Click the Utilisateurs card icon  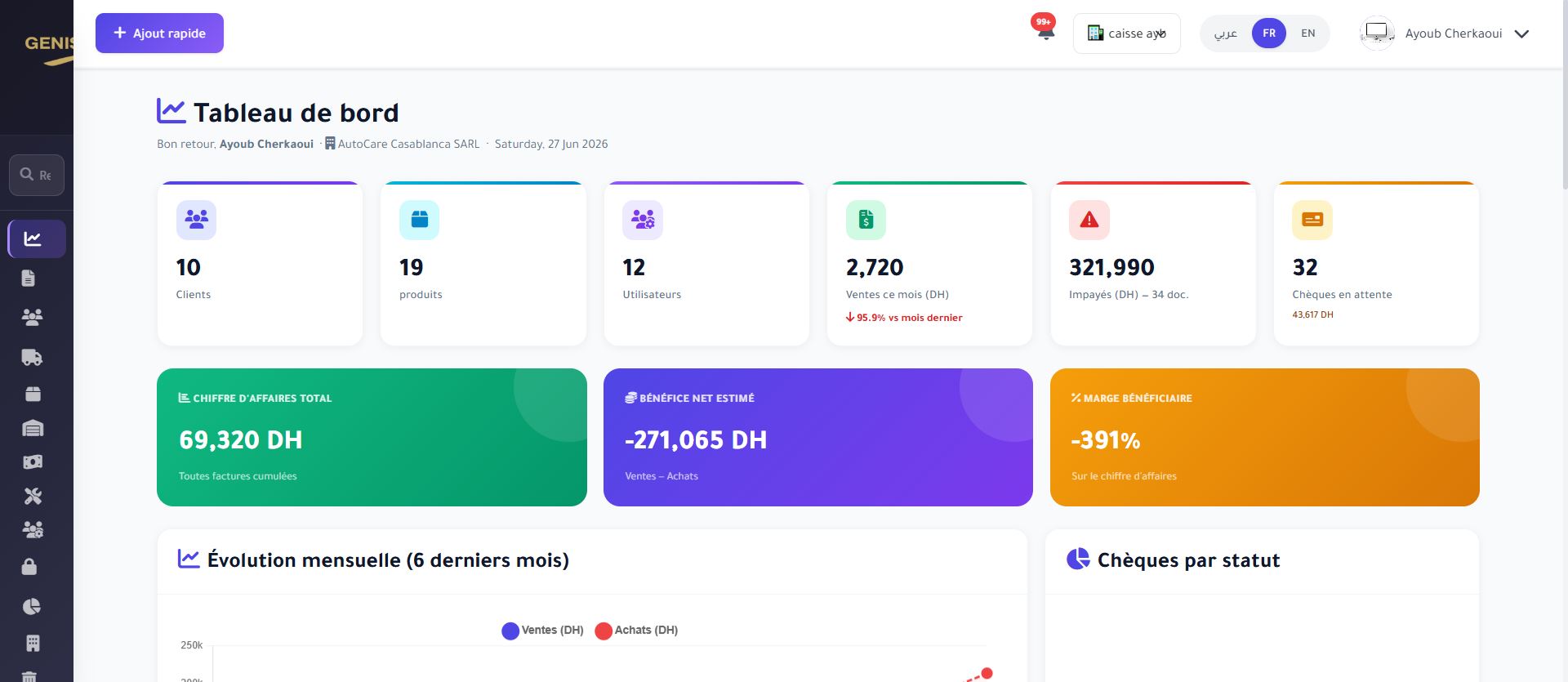643,220
